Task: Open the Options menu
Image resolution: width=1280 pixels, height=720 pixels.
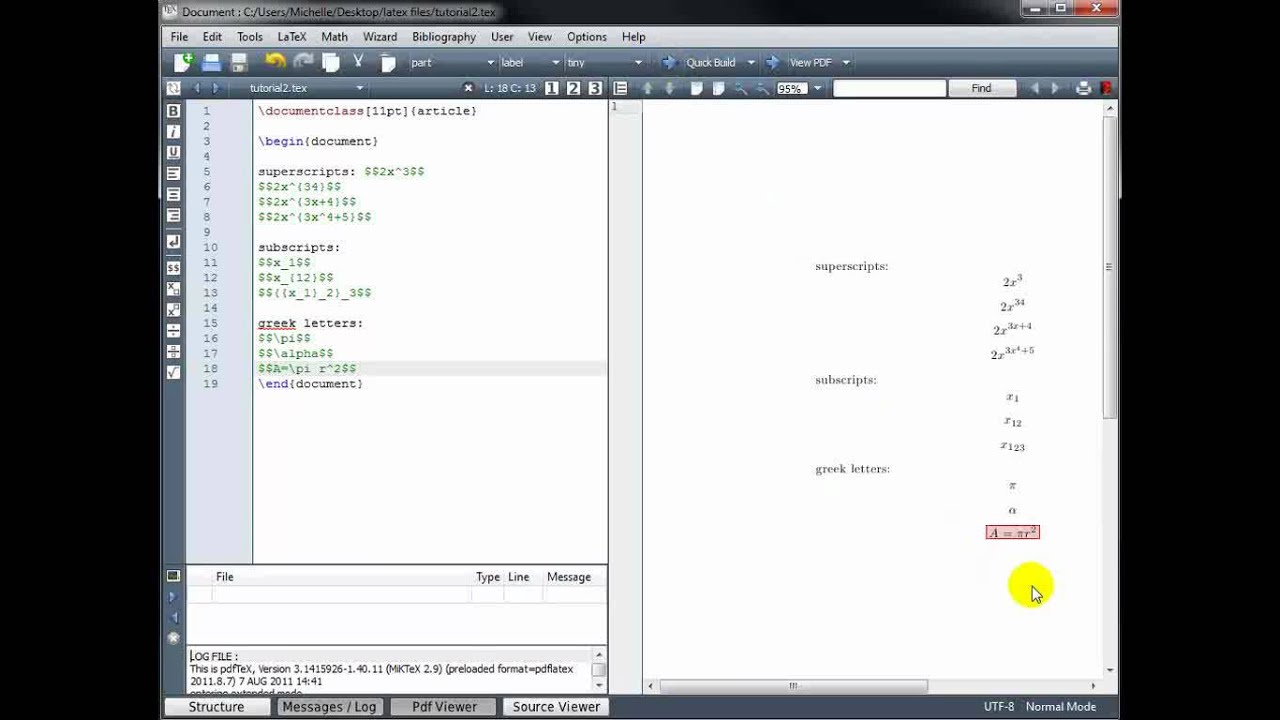Action: (x=587, y=36)
